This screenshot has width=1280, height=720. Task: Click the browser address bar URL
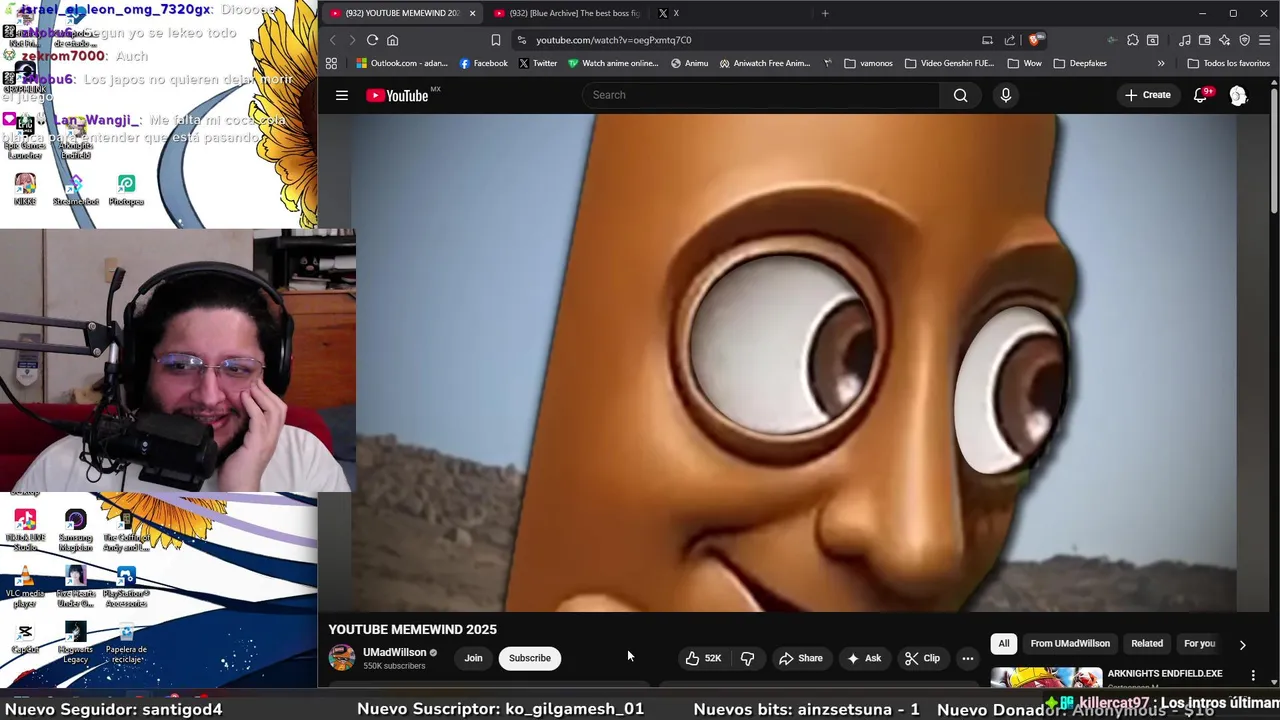[x=613, y=40]
